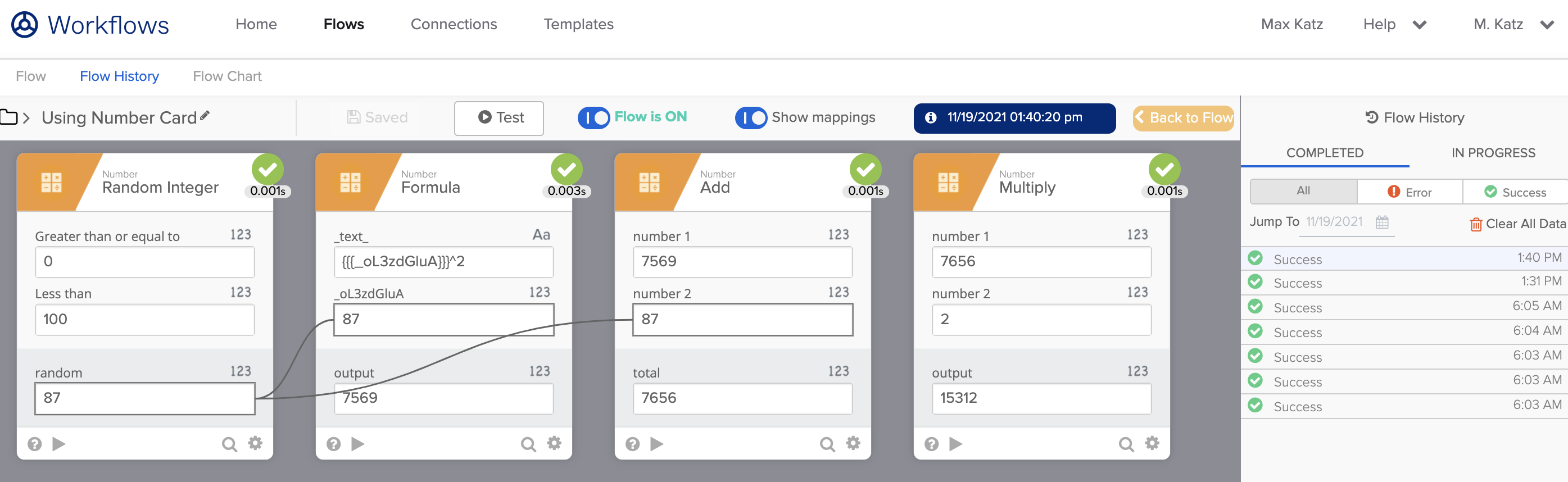Click the folder icon near flow name
1568x482 pixels.
[x=8, y=117]
